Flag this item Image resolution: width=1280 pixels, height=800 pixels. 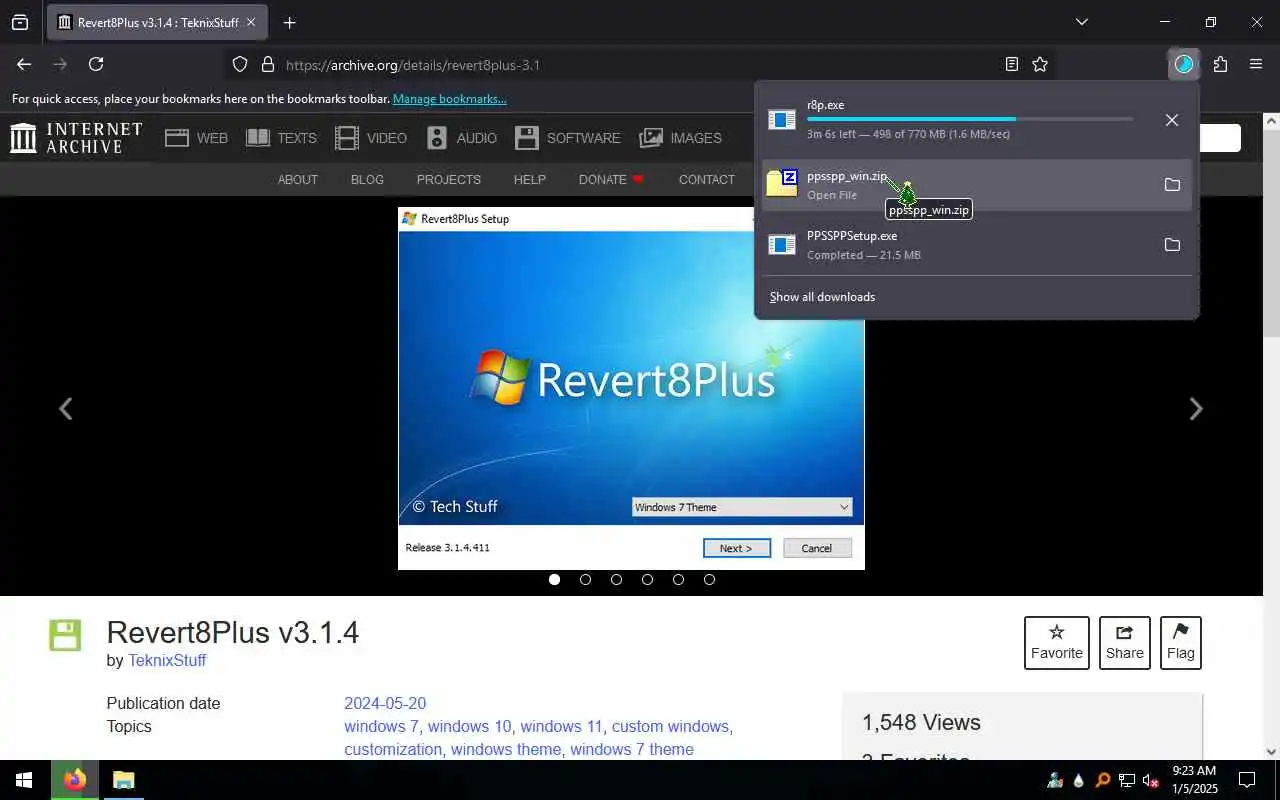[x=1181, y=643]
